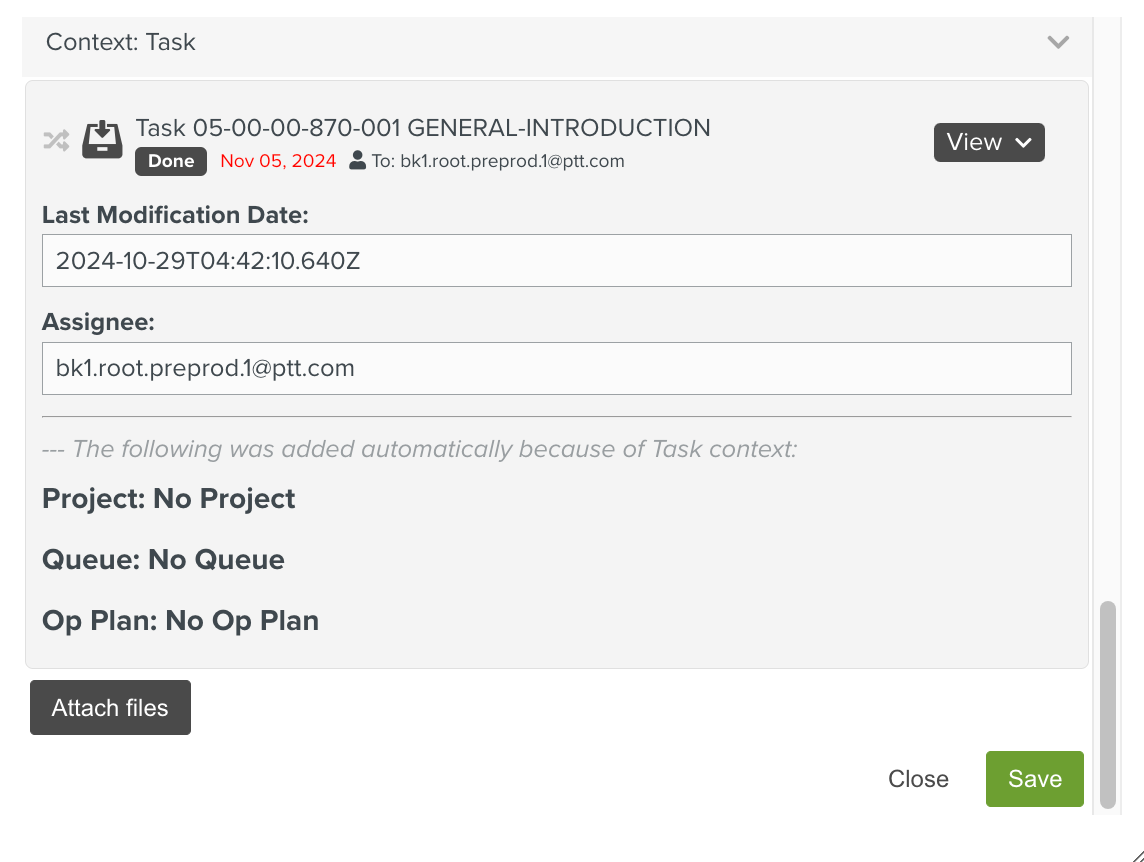Collapse the Context: Task section chevron

1058,42
